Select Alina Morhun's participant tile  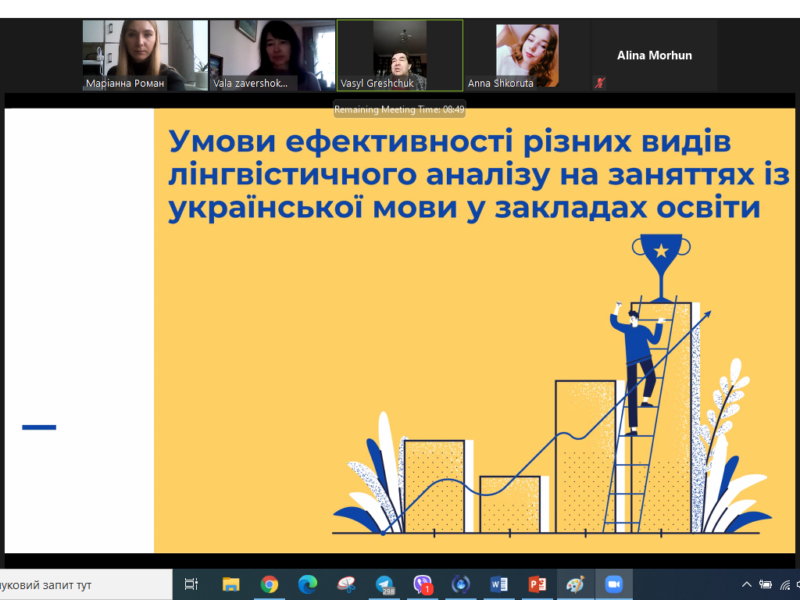click(x=654, y=55)
